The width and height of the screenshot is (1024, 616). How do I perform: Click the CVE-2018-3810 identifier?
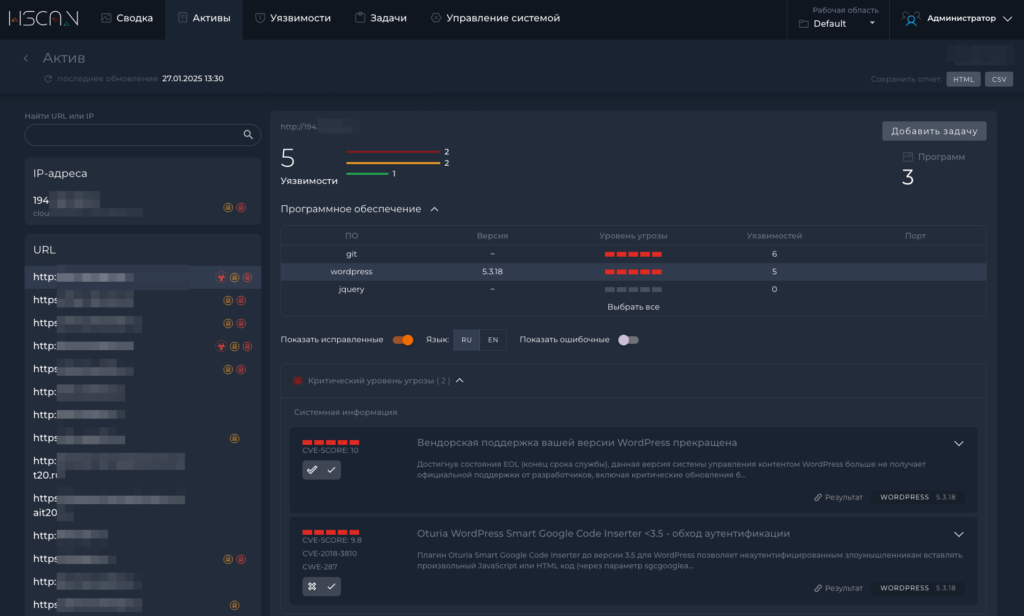point(329,553)
